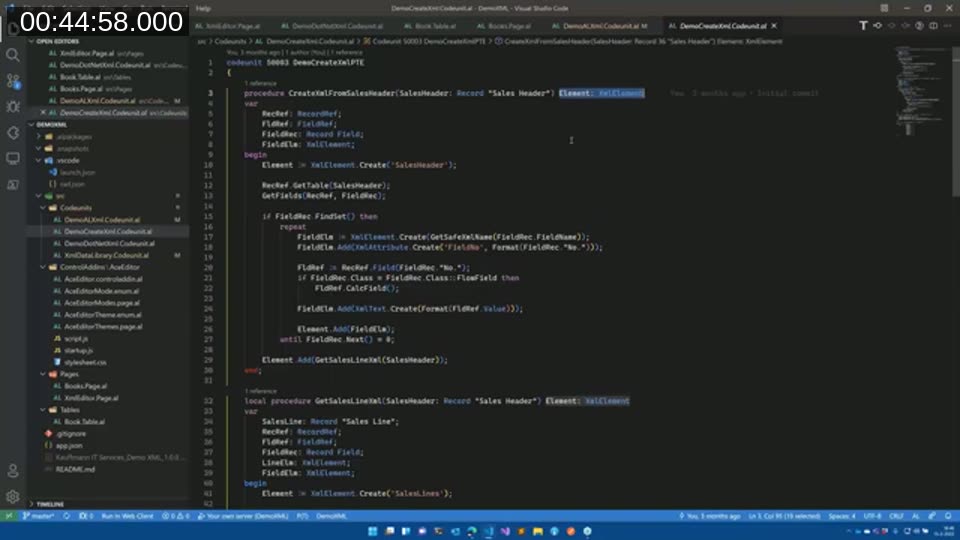Screen dimensions: 960x540
Task: Click the customize layout icon in title bar
Action: coord(884,8)
